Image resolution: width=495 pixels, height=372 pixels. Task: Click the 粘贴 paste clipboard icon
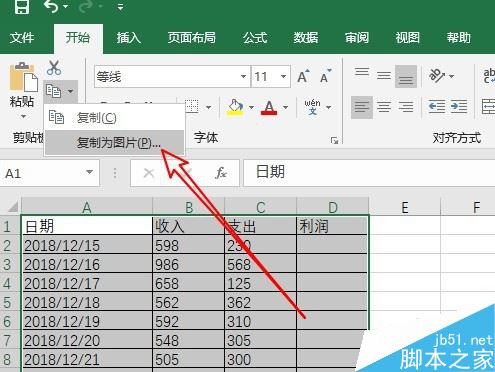coord(23,77)
